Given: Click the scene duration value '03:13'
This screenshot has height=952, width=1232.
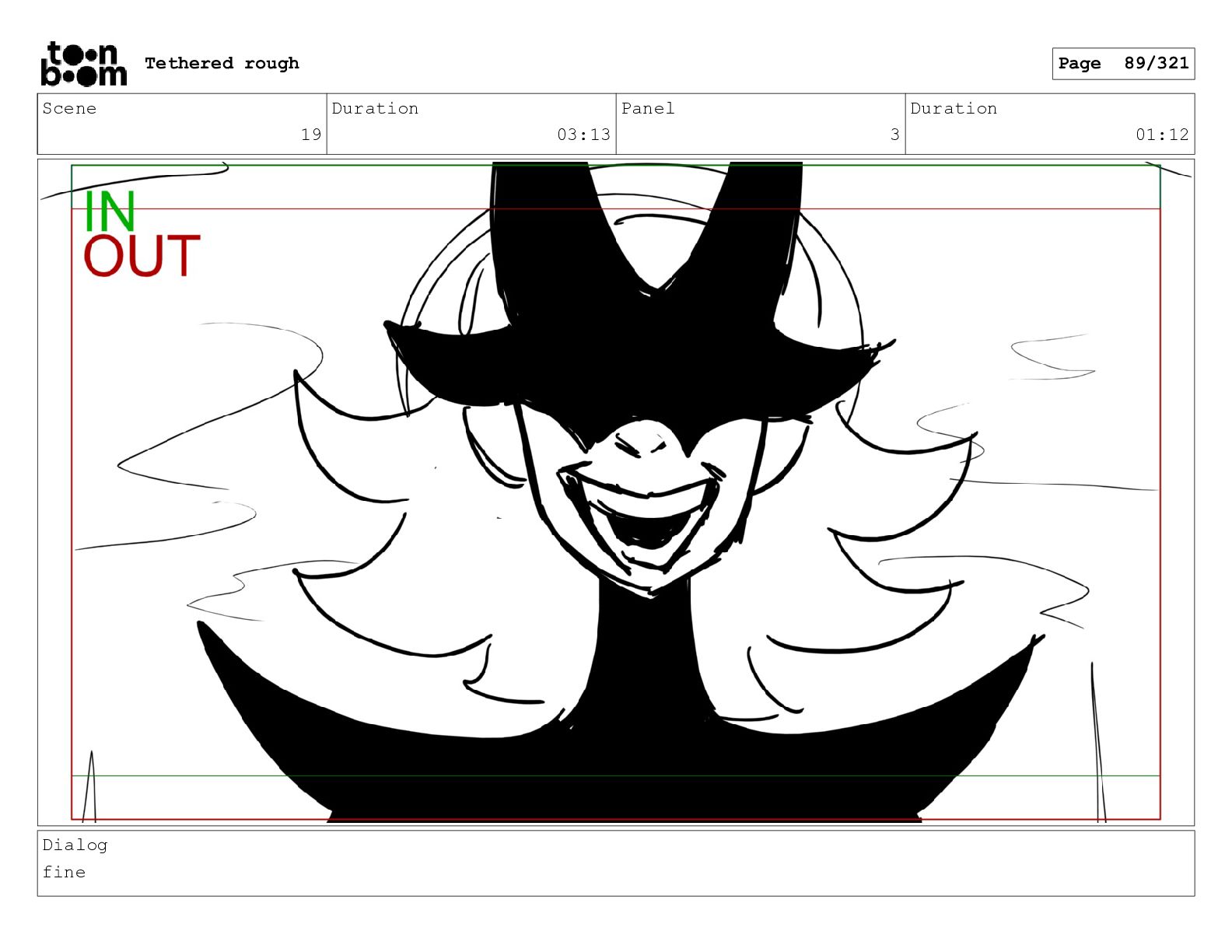Looking at the screenshot, I should 583,135.
